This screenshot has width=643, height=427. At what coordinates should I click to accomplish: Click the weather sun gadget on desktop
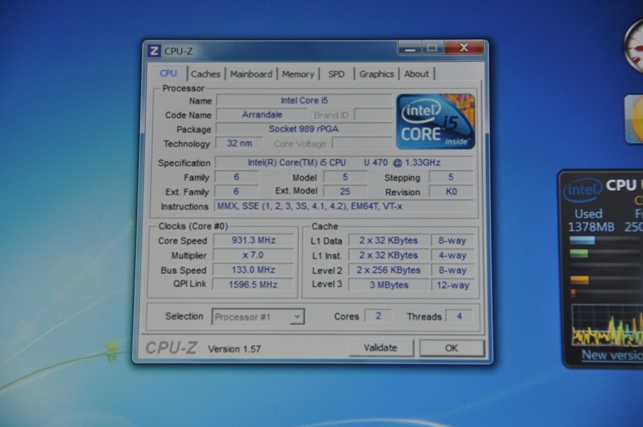pyautogui.click(x=634, y=119)
